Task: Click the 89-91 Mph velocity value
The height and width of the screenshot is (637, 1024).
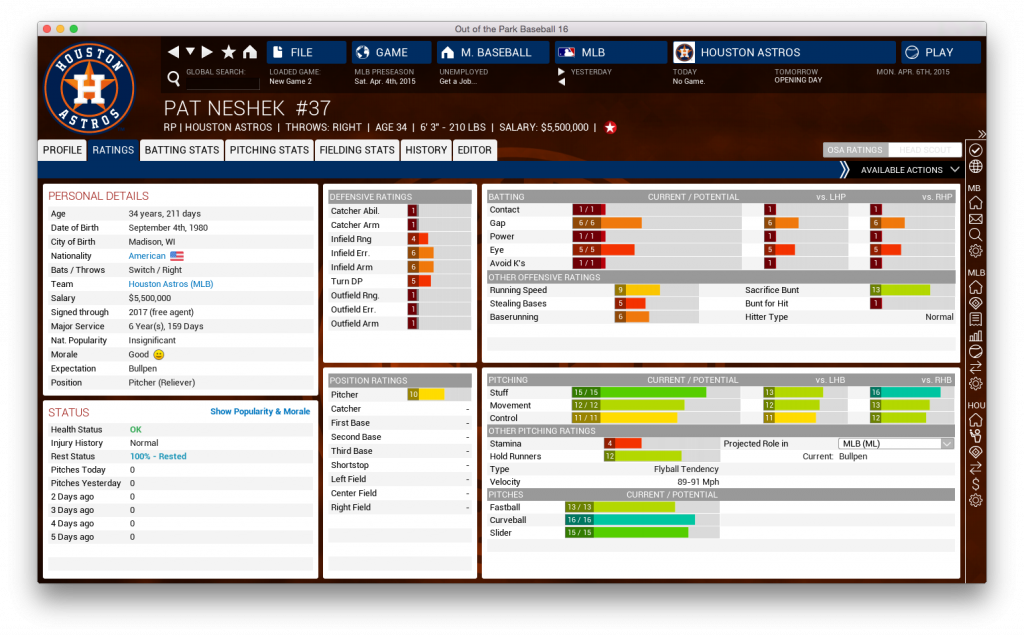Action: pos(698,482)
